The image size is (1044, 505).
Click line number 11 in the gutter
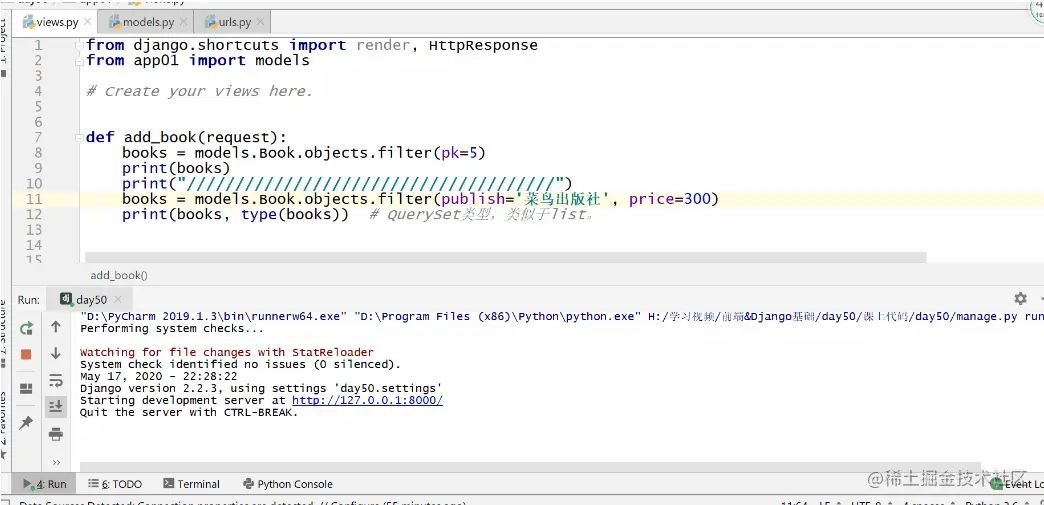click(x=34, y=199)
